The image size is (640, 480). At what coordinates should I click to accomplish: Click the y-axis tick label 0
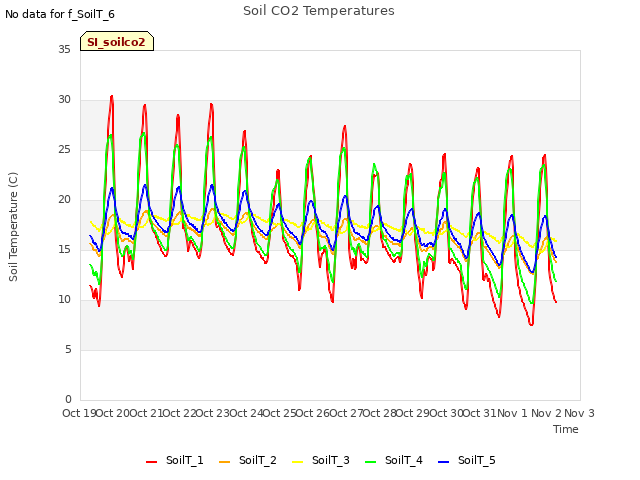coord(68,400)
